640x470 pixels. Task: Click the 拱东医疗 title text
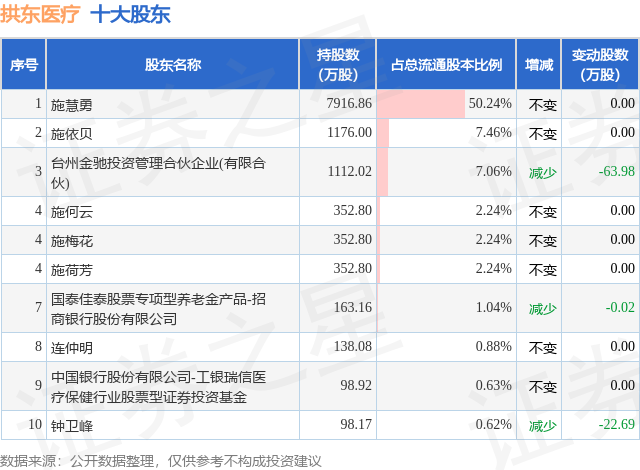[x=40, y=14]
